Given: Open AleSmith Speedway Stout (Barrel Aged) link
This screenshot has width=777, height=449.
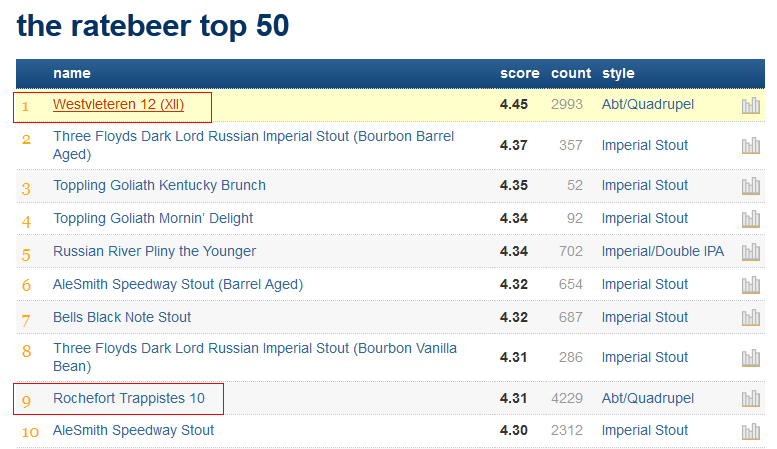Looking at the screenshot, I should click(178, 284).
